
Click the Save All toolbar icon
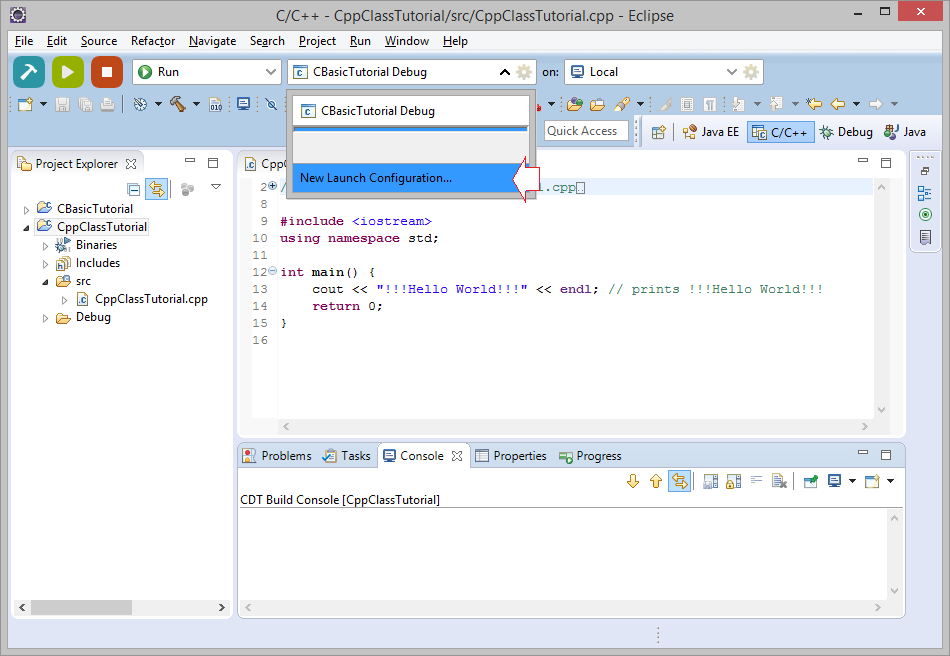coord(85,104)
